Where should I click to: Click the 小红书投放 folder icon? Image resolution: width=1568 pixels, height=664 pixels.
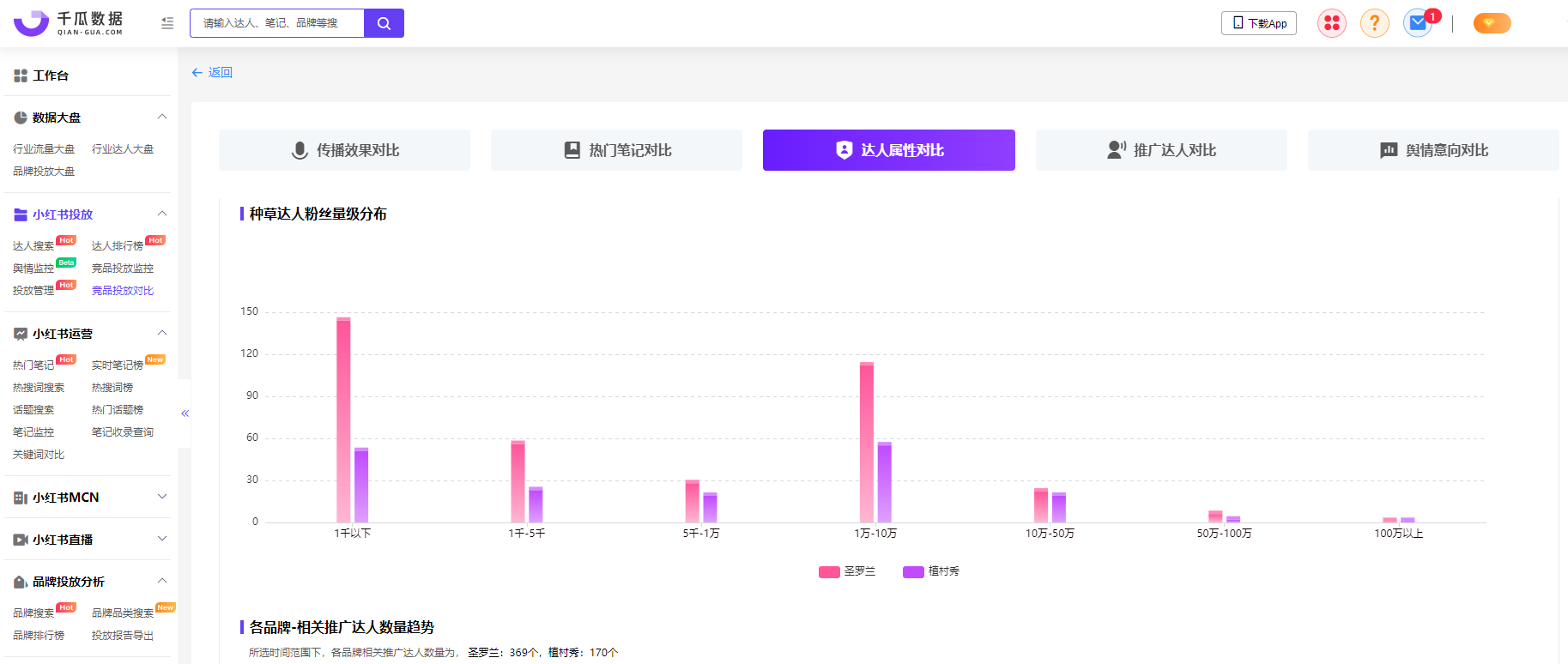(21, 214)
